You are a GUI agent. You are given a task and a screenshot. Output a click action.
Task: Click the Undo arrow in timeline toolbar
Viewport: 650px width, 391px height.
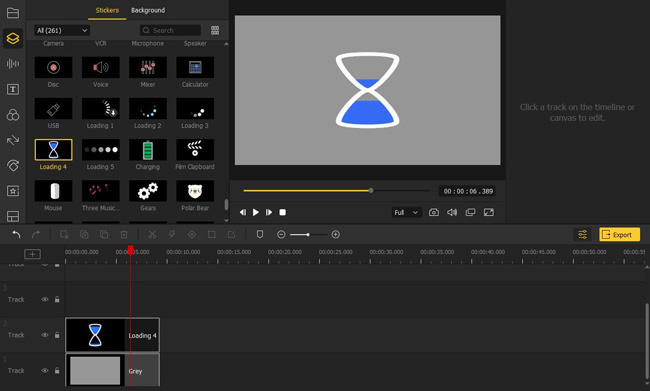16,235
